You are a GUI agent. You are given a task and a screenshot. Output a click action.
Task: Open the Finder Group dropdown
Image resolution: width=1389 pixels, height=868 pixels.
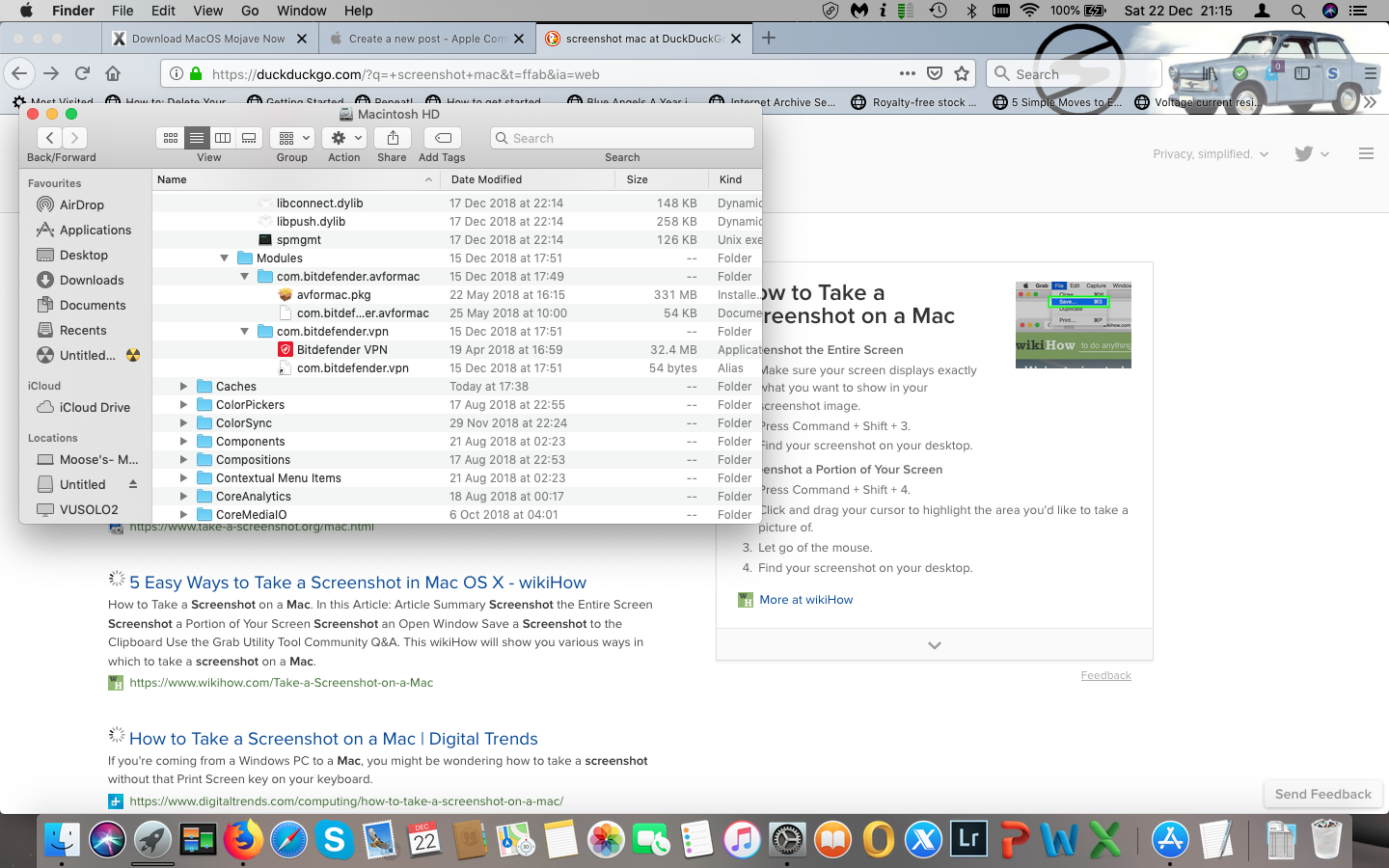coord(291,138)
